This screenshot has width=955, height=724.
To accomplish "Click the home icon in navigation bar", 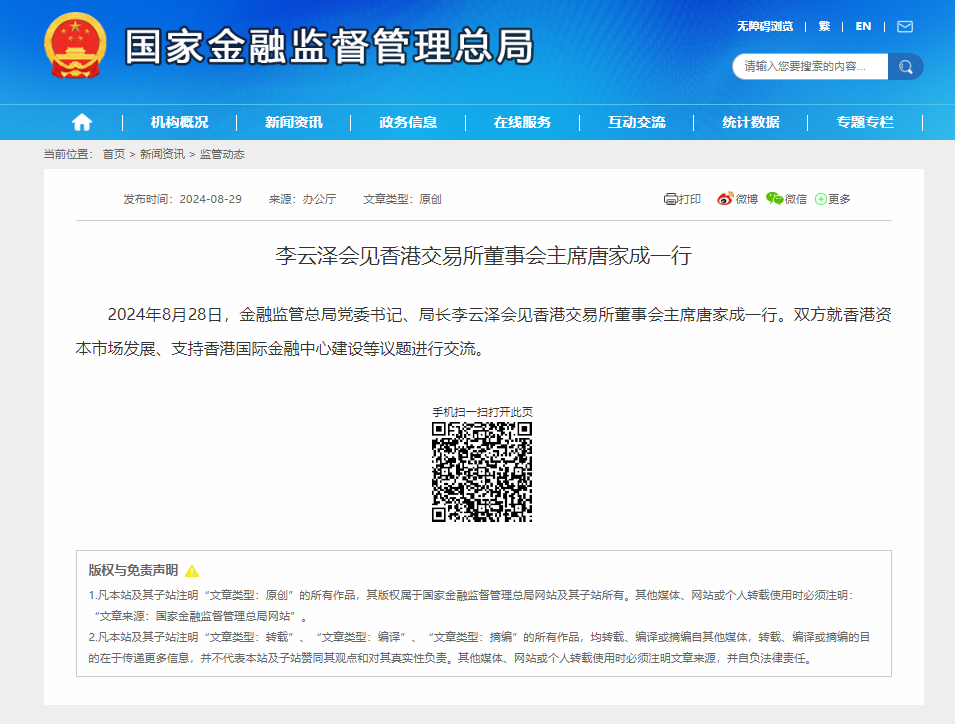I will coord(82,122).
